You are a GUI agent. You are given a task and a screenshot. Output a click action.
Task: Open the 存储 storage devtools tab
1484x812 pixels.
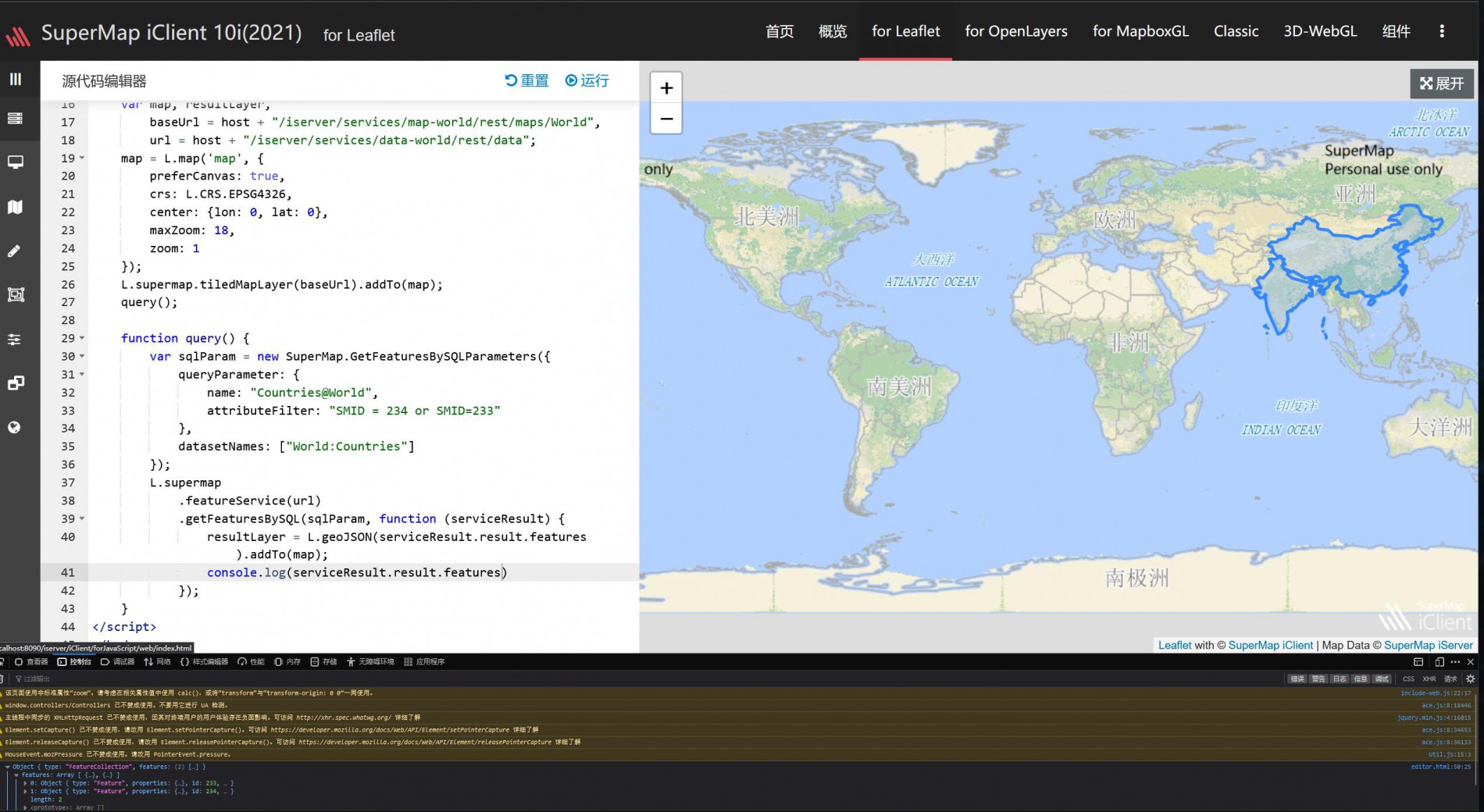pos(323,662)
